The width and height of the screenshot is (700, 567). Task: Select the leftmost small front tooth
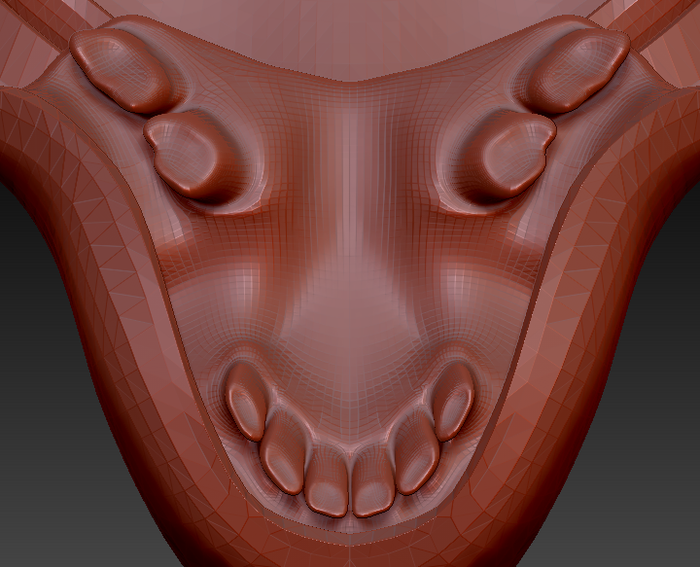click(247, 402)
